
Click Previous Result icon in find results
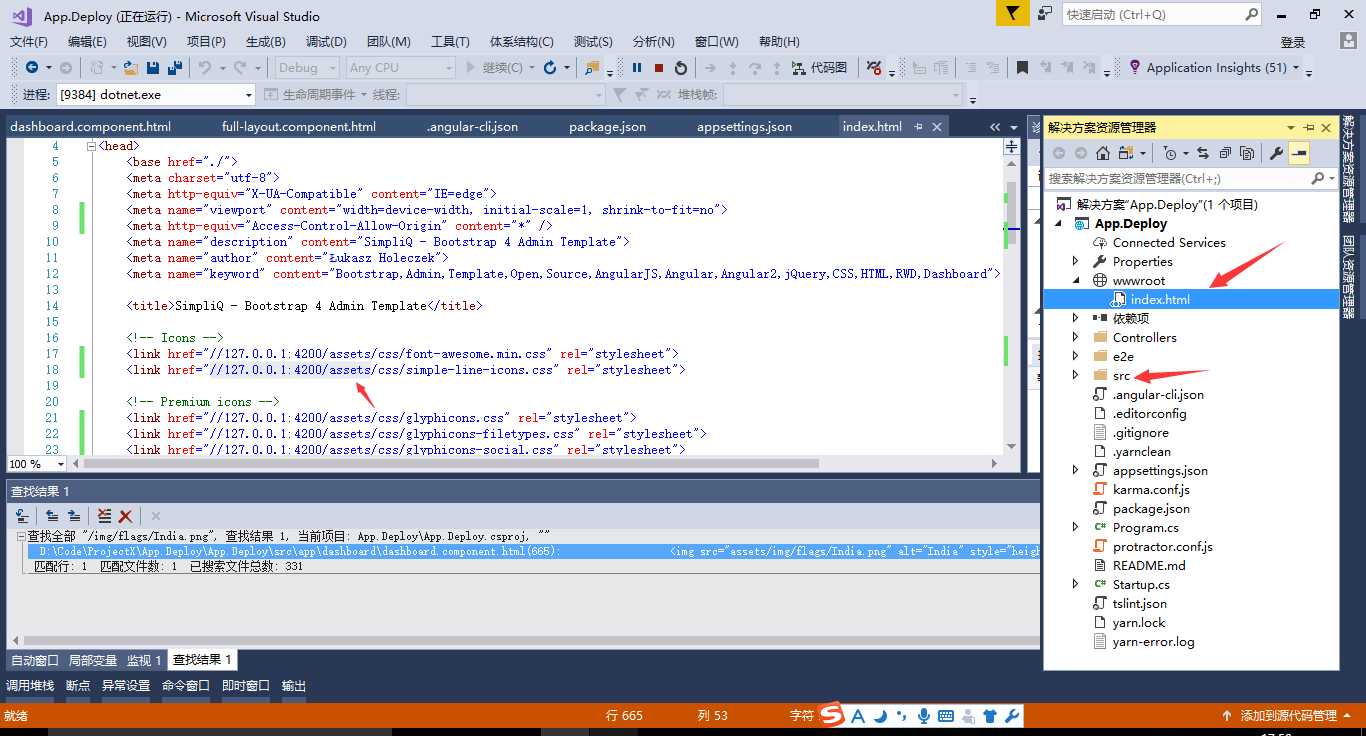pos(51,516)
